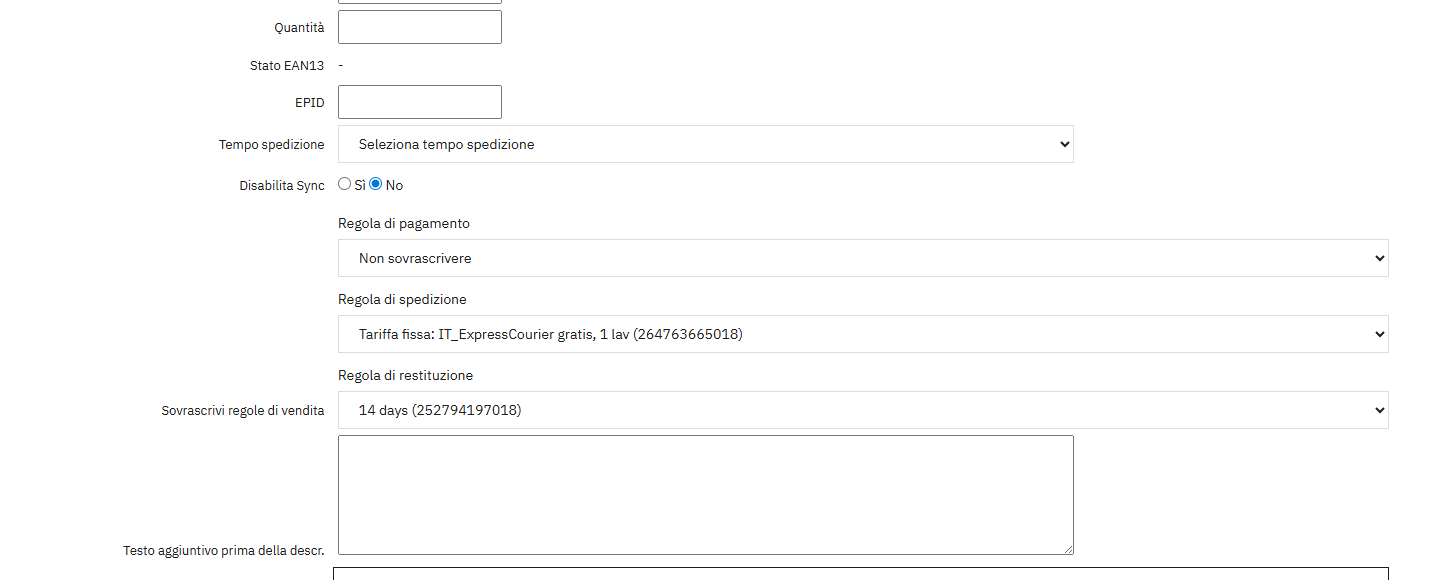Viewport: 1436px width, 580px height.
Task: Click the partially visible field above Quantità
Action: [x=420, y=2]
